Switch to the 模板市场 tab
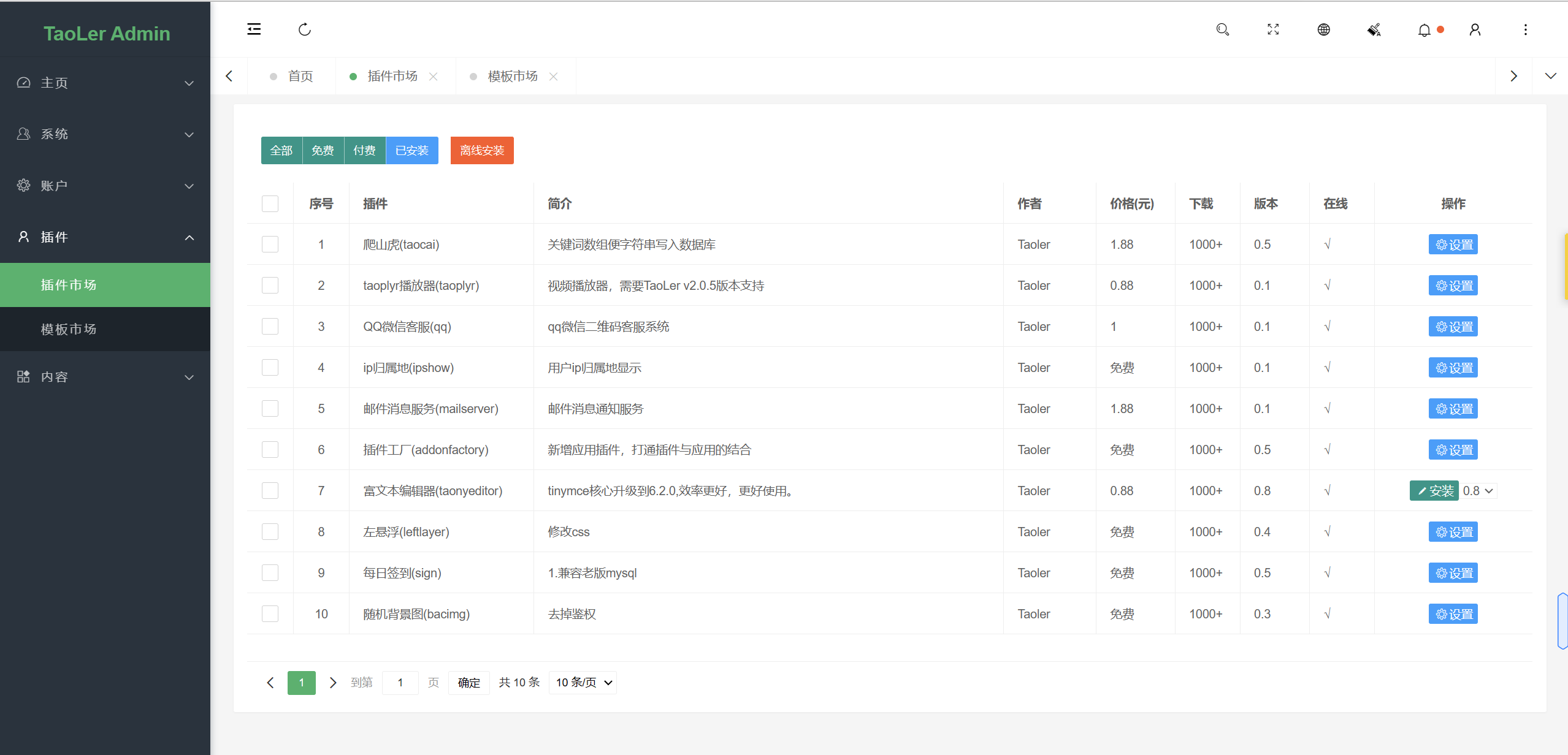Viewport: 1568px width, 755px height. 511,76
